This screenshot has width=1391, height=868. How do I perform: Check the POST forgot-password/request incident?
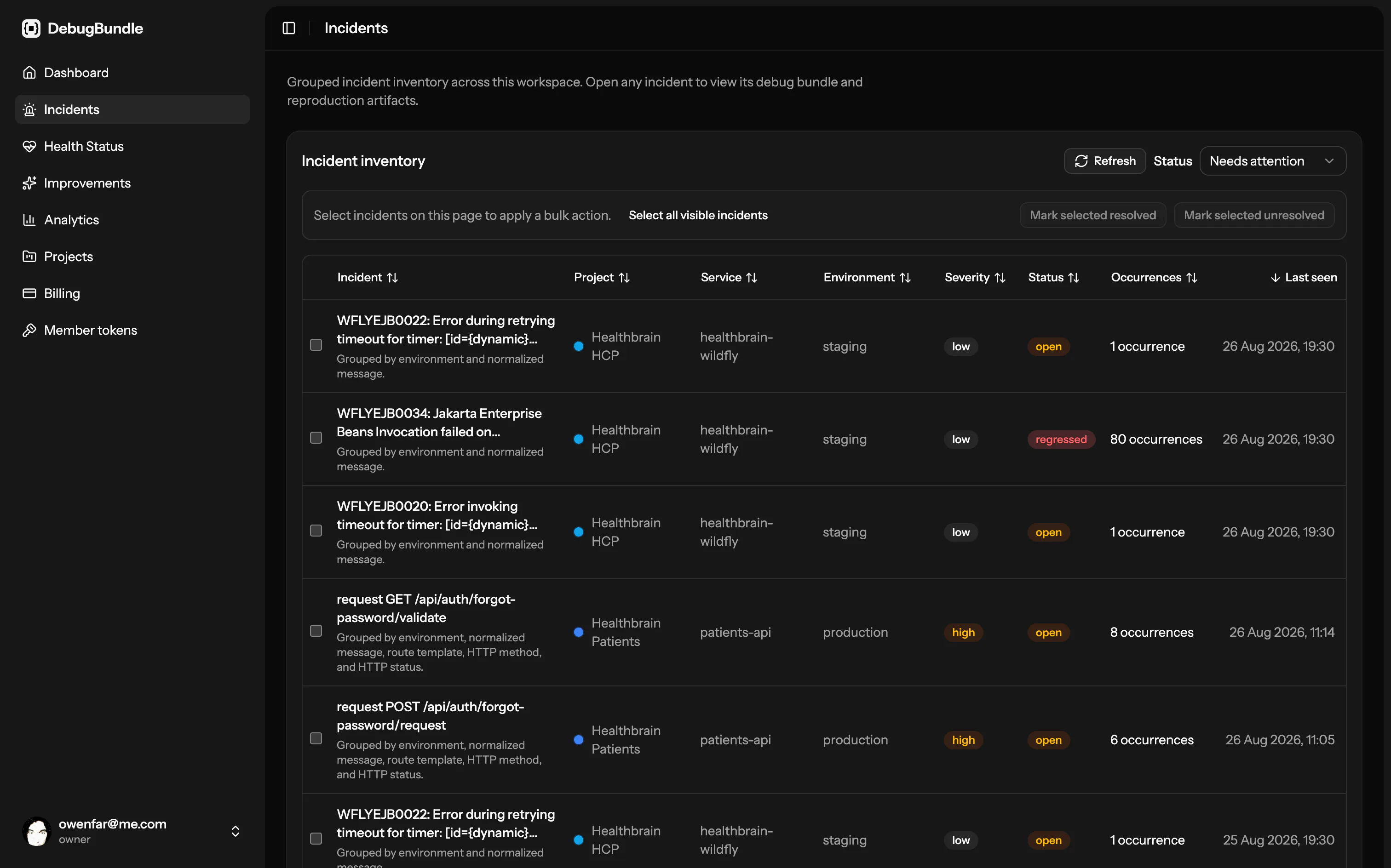[x=316, y=738]
